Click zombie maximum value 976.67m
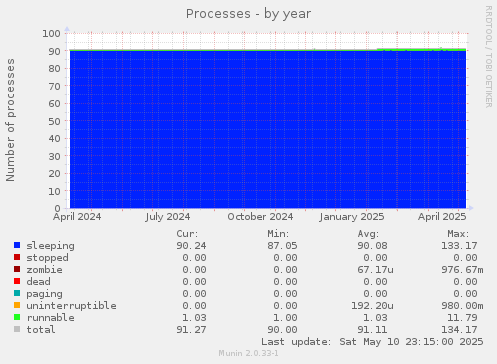Image resolution: width=497 pixels, height=364 pixels. tap(462, 270)
